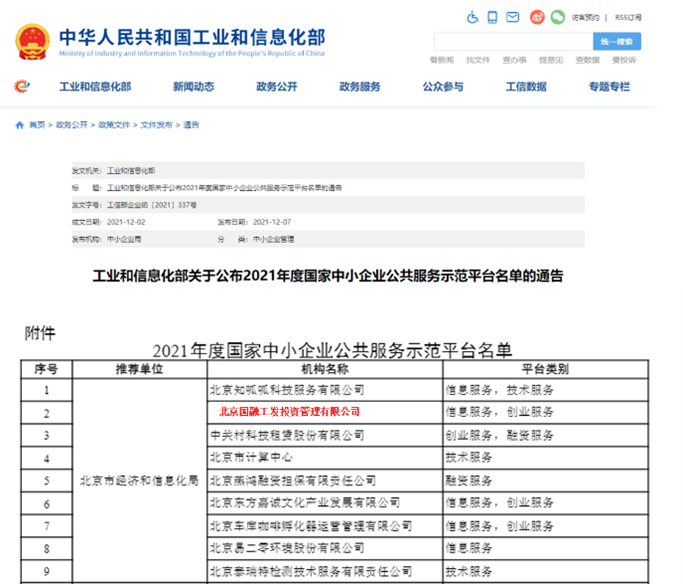Open 公众参与 navigation menu
Image resolution: width=683 pixels, height=584 pixels.
[443, 87]
